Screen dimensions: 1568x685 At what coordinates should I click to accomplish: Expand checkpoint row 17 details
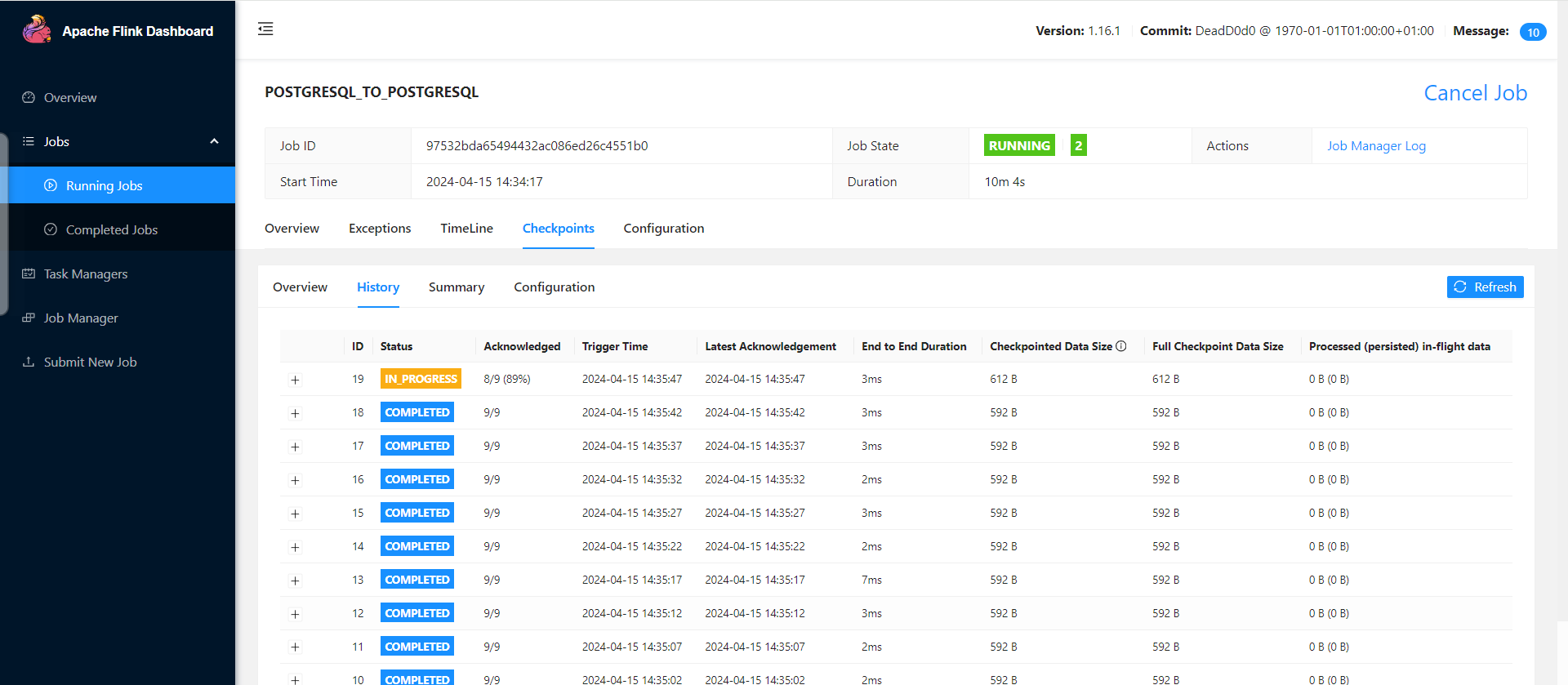pos(295,447)
